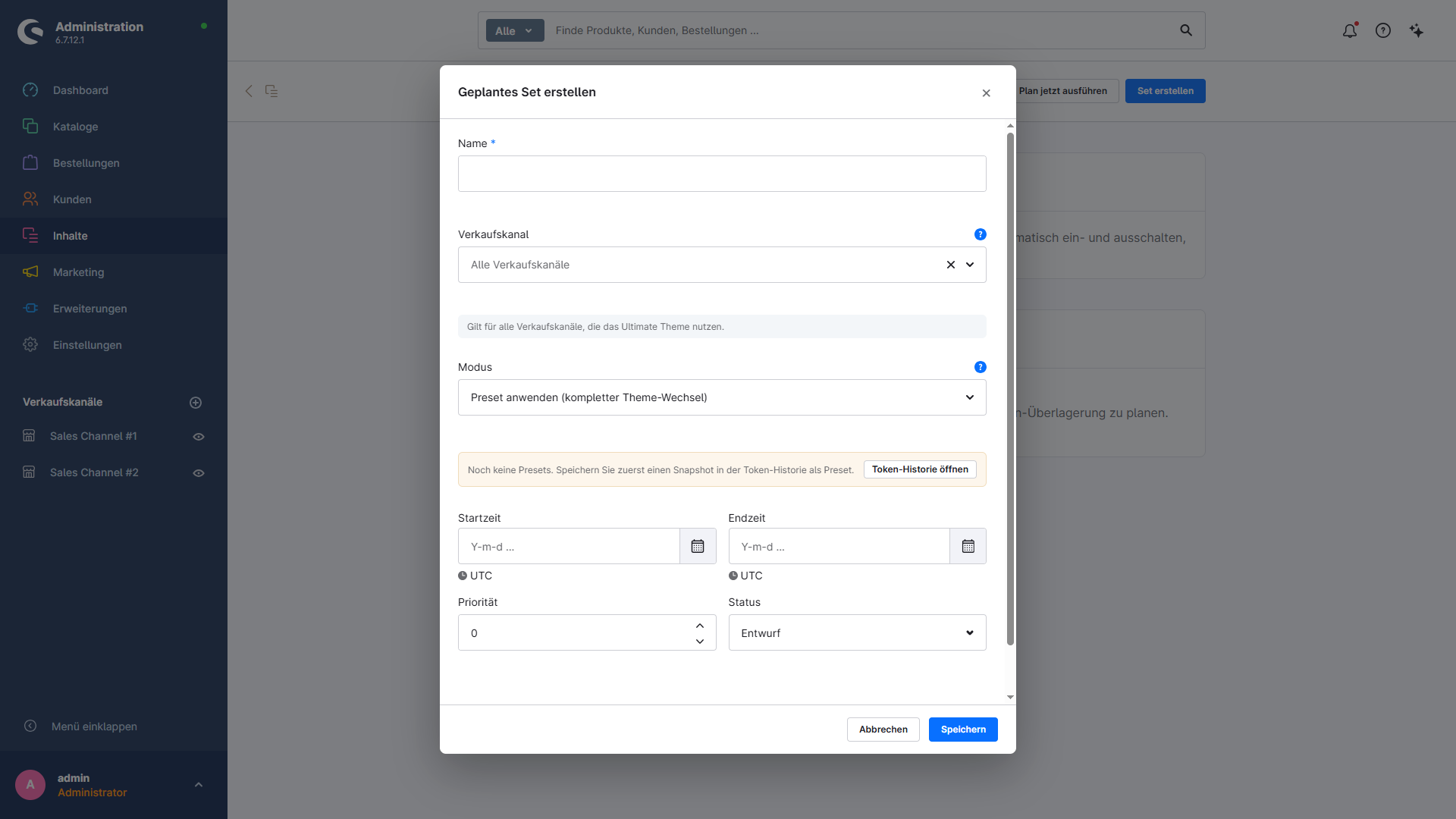Image resolution: width=1456 pixels, height=819 pixels.
Task: Open the Modus dropdown
Action: pos(722,397)
